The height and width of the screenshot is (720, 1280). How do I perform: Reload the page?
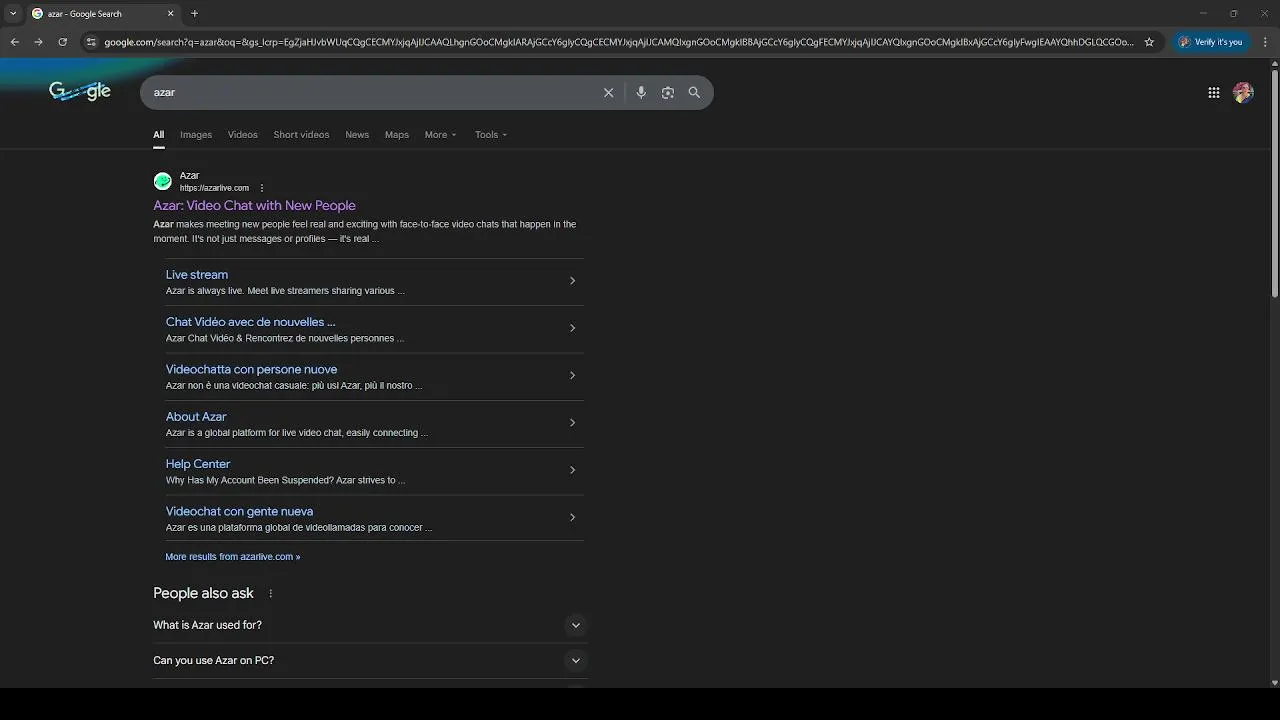[62, 42]
